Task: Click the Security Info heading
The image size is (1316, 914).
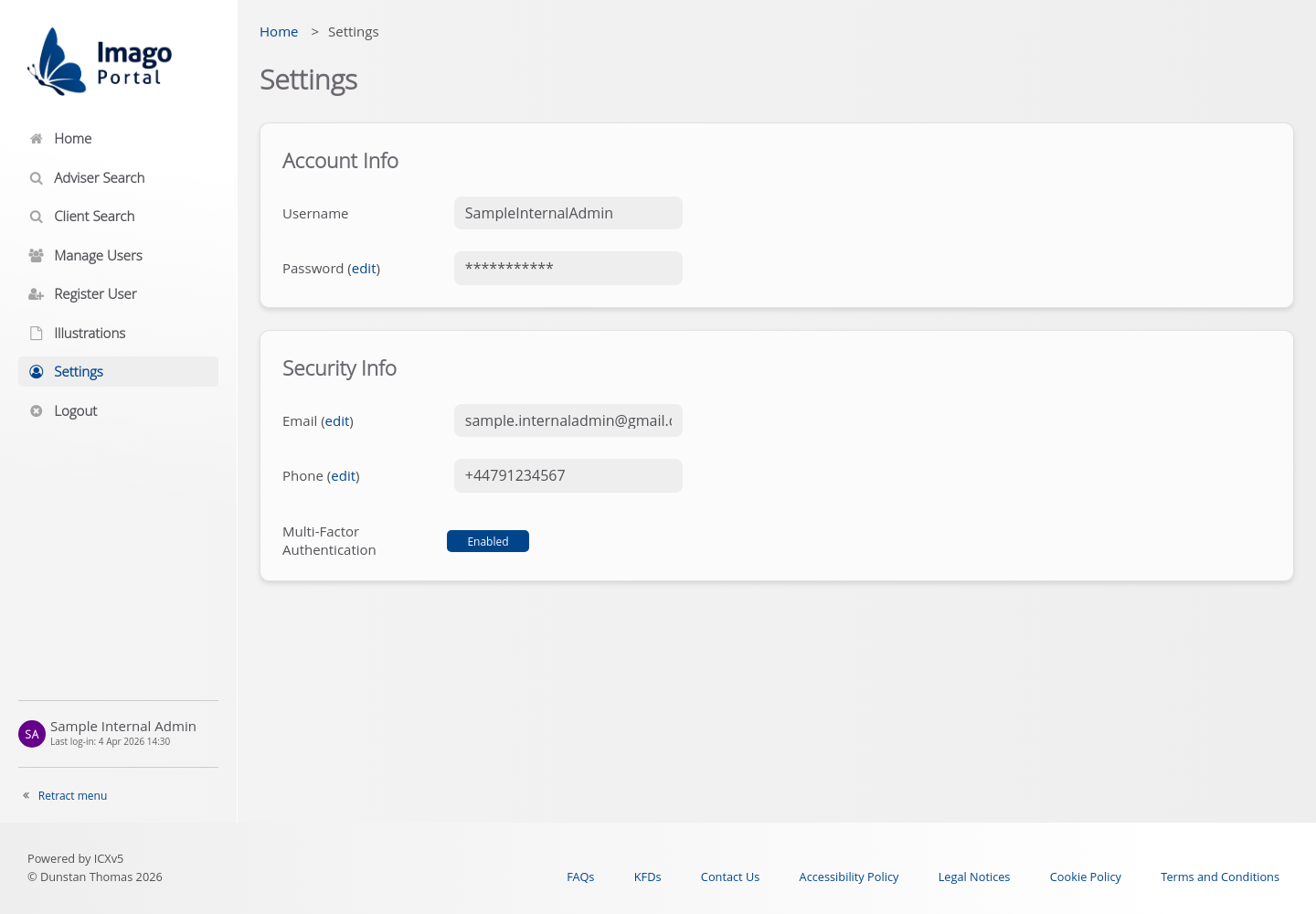Action: tap(340, 368)
